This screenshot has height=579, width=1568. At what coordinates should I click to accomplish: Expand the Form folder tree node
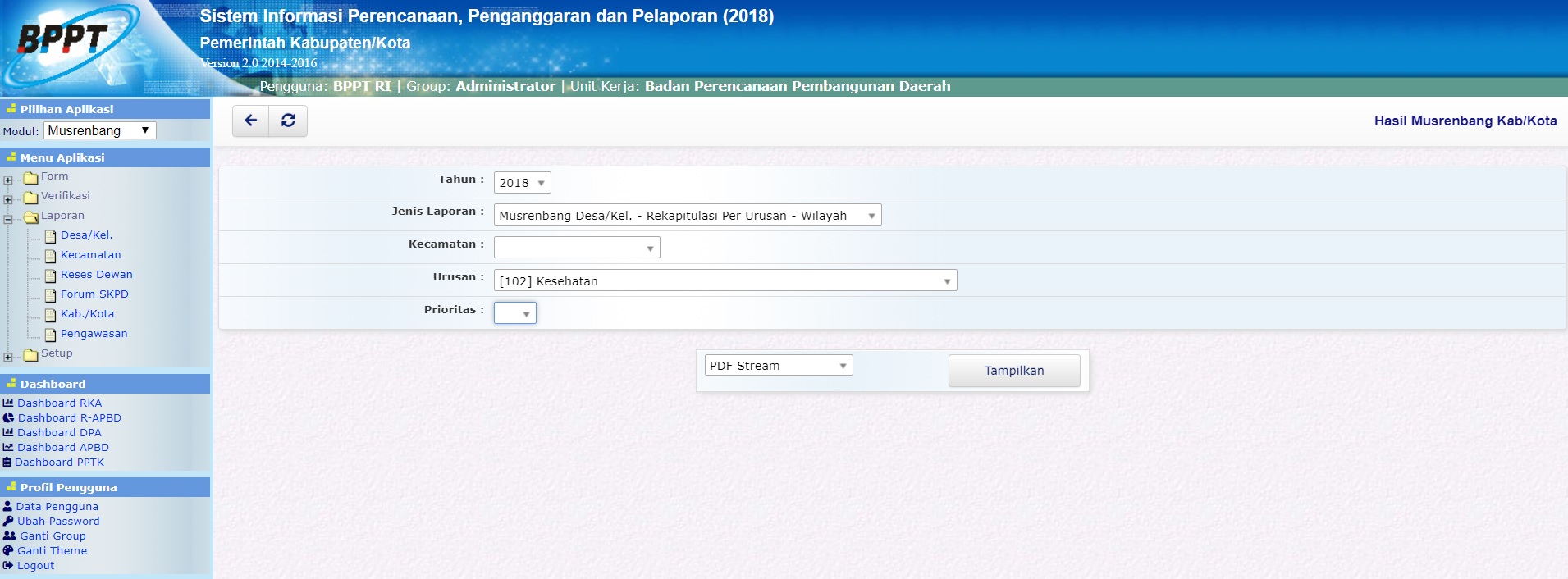pos(8,180)
